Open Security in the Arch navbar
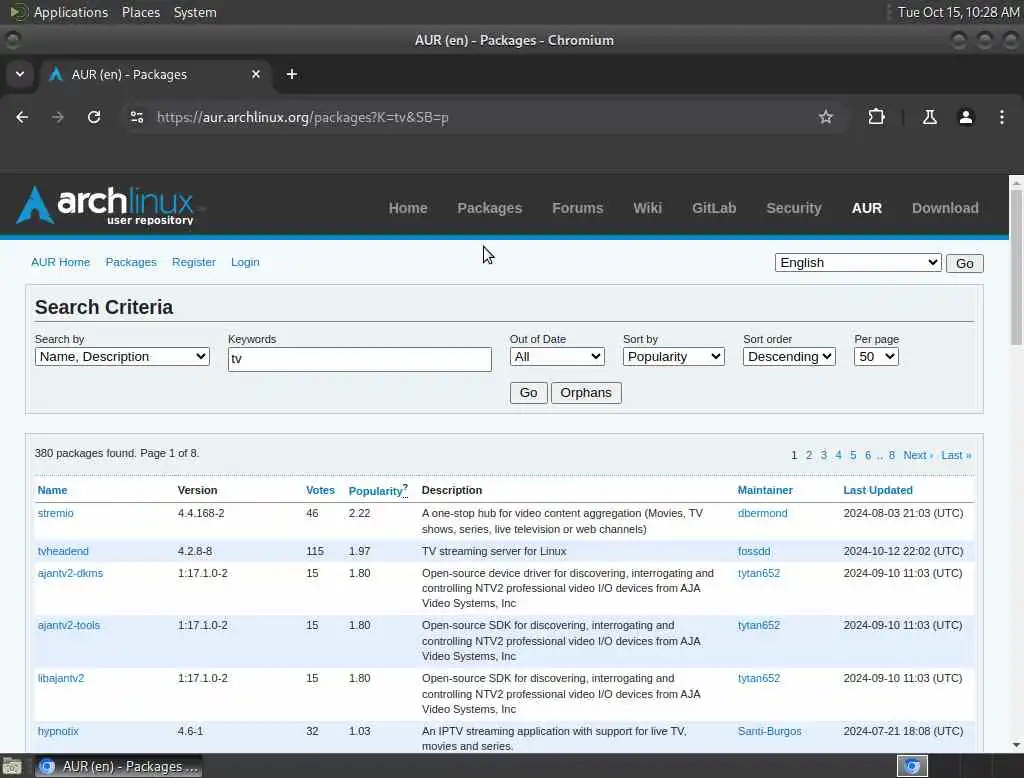Screen dimensions: 1024x778 (793, 208)
